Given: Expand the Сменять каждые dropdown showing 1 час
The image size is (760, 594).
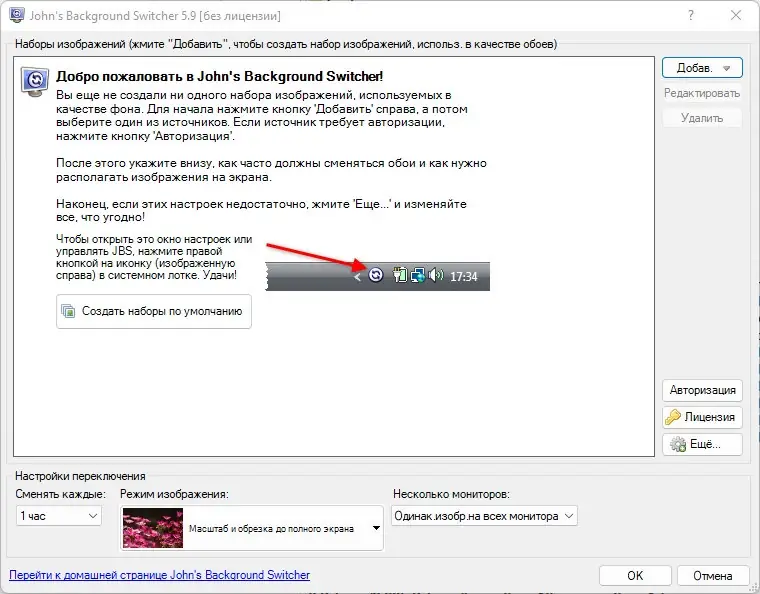Looking at the screenshot, I should coord(59,516).
